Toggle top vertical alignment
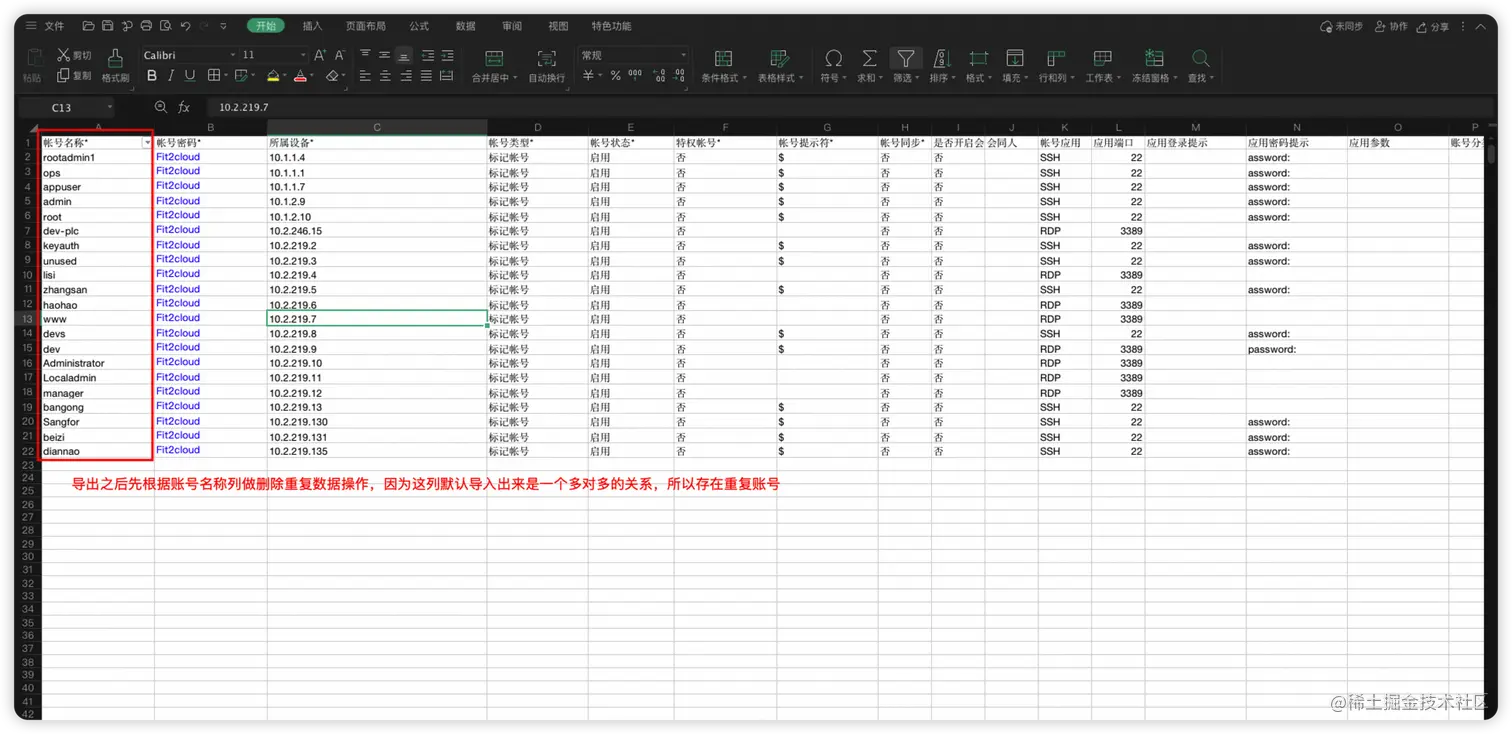This screenshot has height=734, width=1512. point(365,55)
